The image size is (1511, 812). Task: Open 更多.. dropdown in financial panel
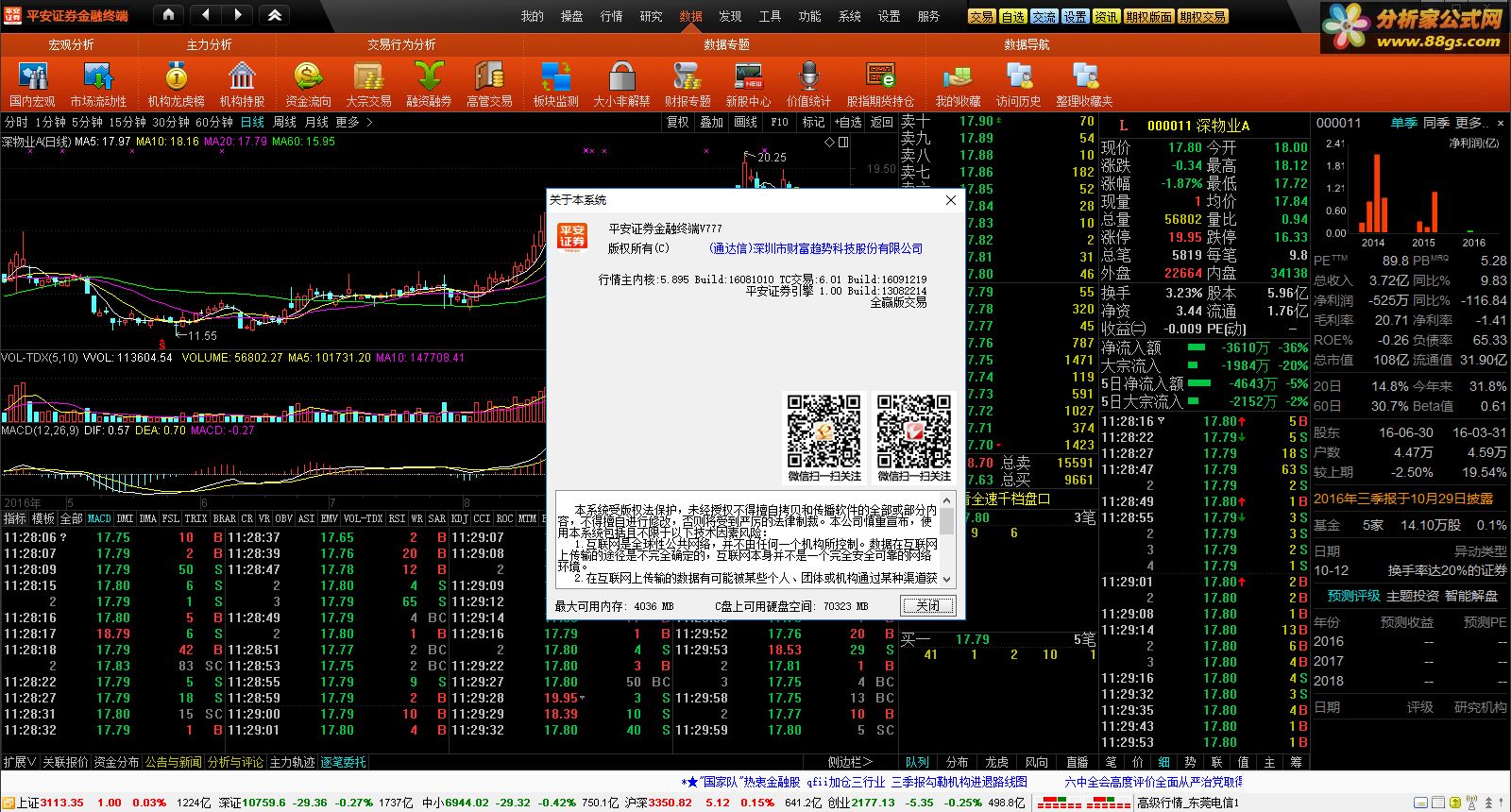coord(1471,123)
